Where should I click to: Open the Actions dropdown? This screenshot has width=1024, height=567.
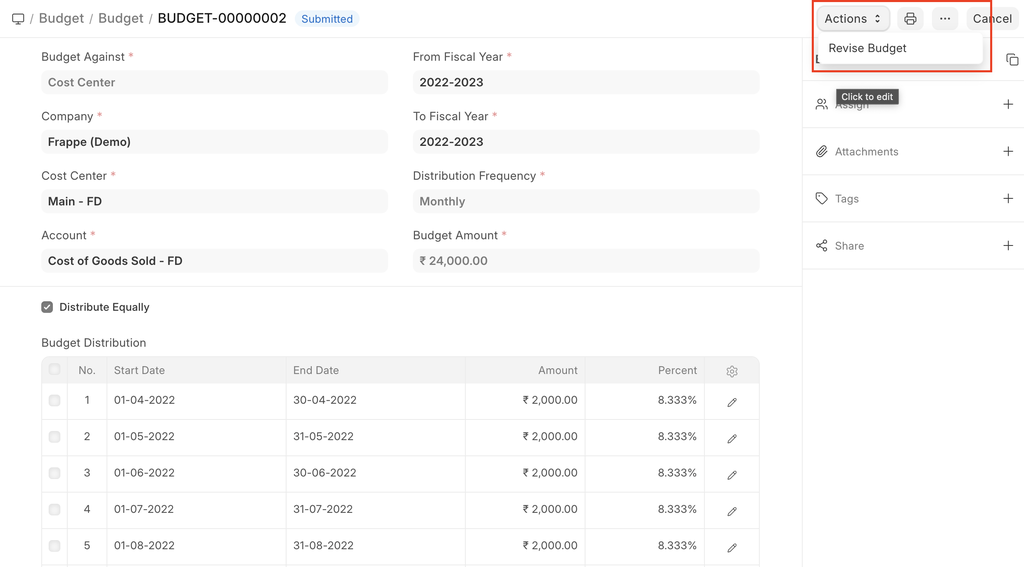tap(852, 19)
